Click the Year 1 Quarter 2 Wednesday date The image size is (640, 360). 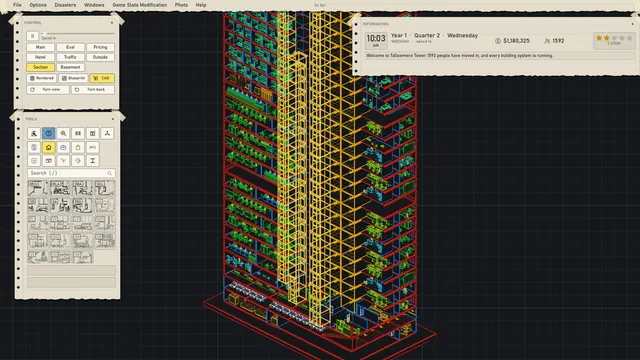click(434, 36)
